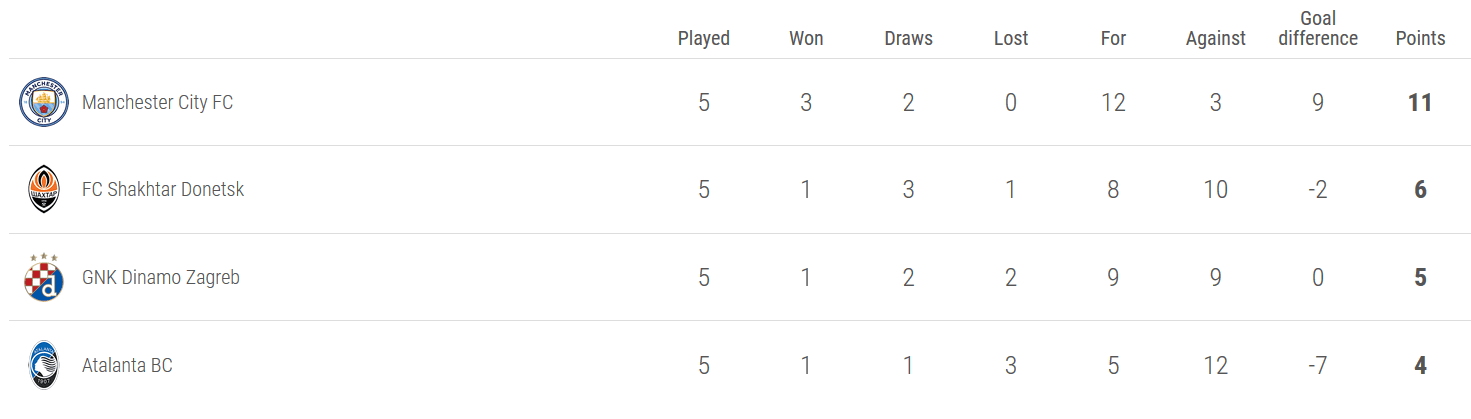
Task: Click the Won column header
Action: 806,39
